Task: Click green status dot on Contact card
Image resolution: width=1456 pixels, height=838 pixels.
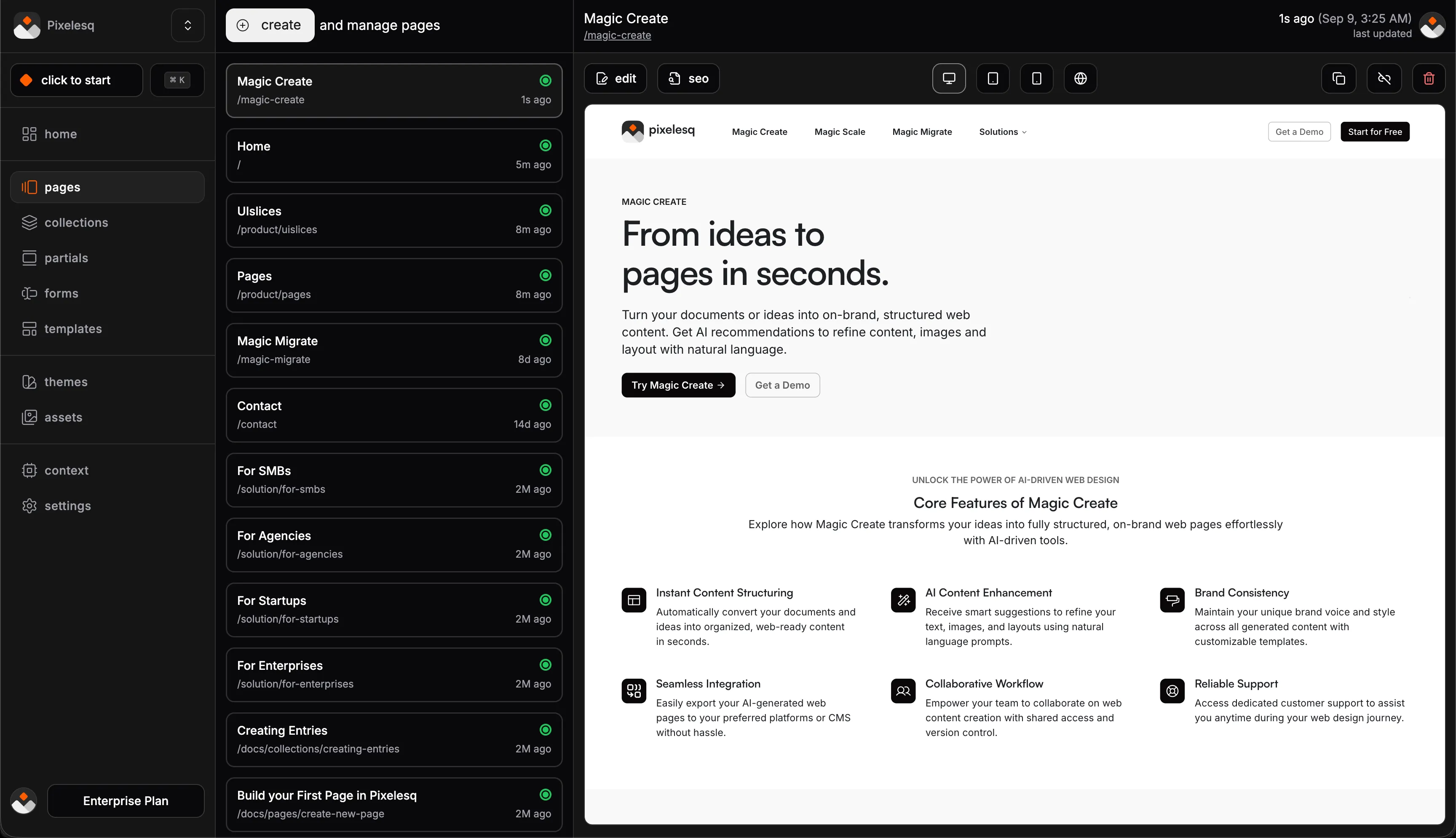Action: [x=545, y=405]
